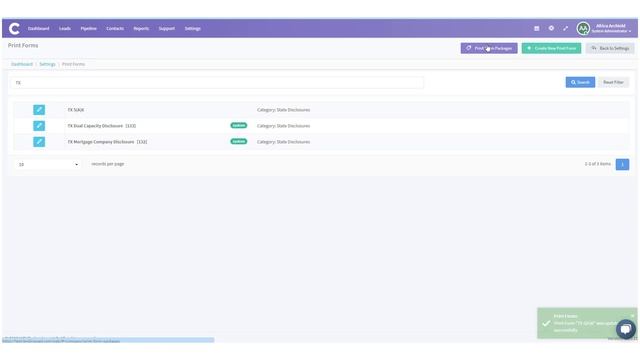Edit the TX Mortgage Company Disclosure pencil icon
Screen dimensions: 640x360
click(x=39, y=142)
